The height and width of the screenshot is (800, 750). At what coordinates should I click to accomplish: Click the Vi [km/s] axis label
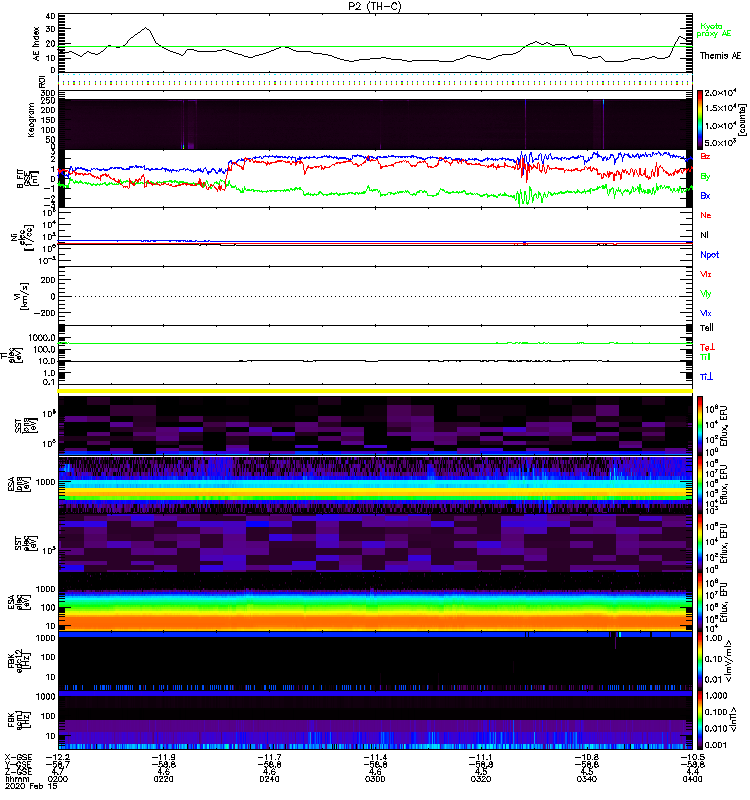[19, 297]
